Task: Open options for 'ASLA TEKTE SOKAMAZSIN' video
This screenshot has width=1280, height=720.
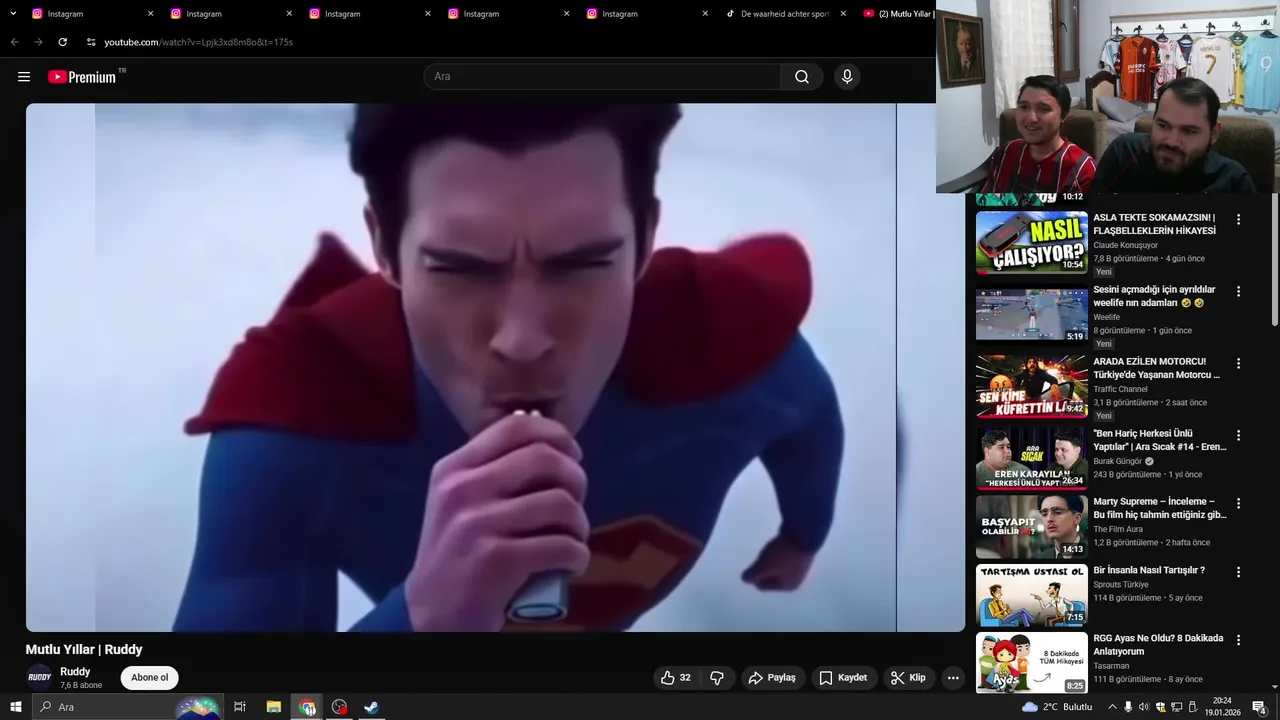Action: pos(1238,219)
